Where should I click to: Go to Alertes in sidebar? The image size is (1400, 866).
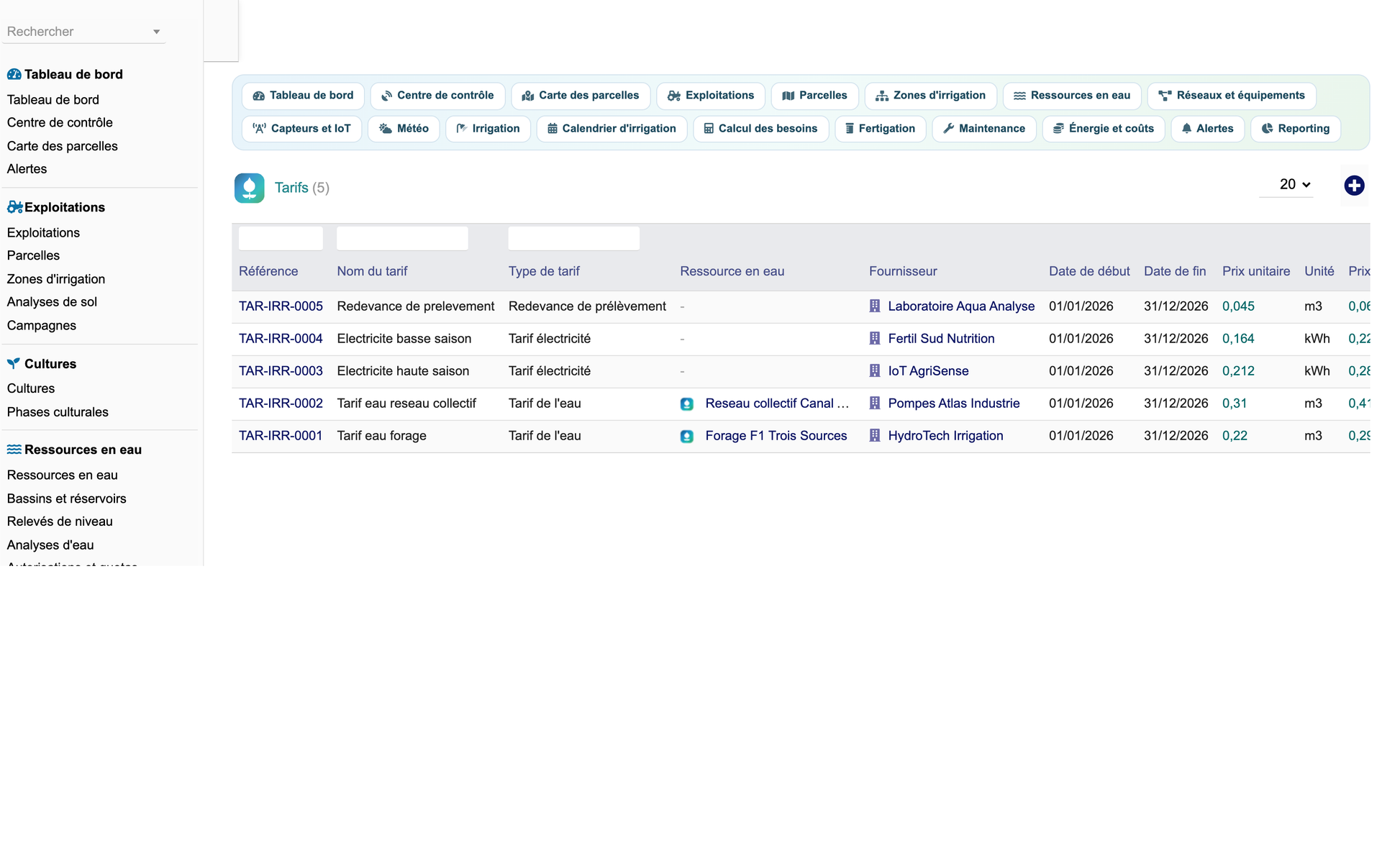pyautogui.click(x=27, y=169)
